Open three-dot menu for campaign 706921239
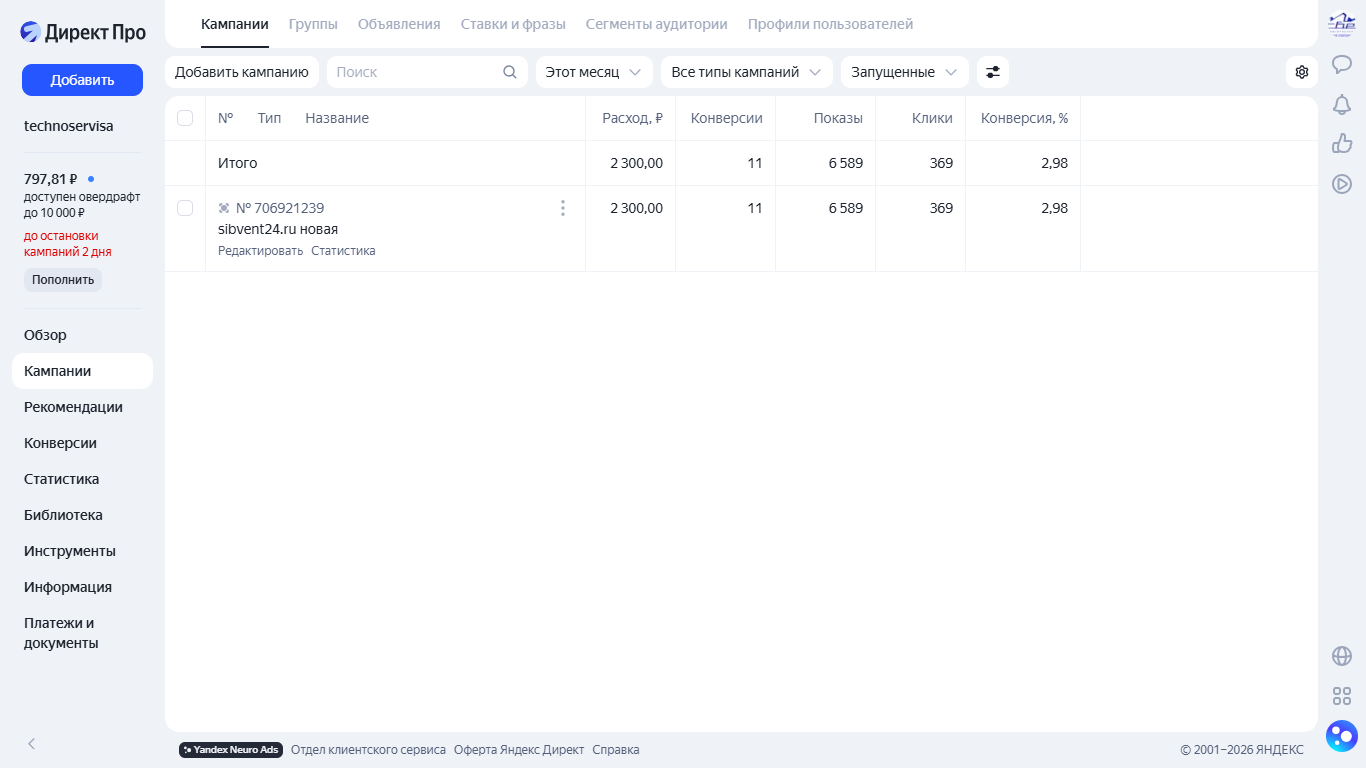This screenshot has width=1366, height=768. click(563, 208)
